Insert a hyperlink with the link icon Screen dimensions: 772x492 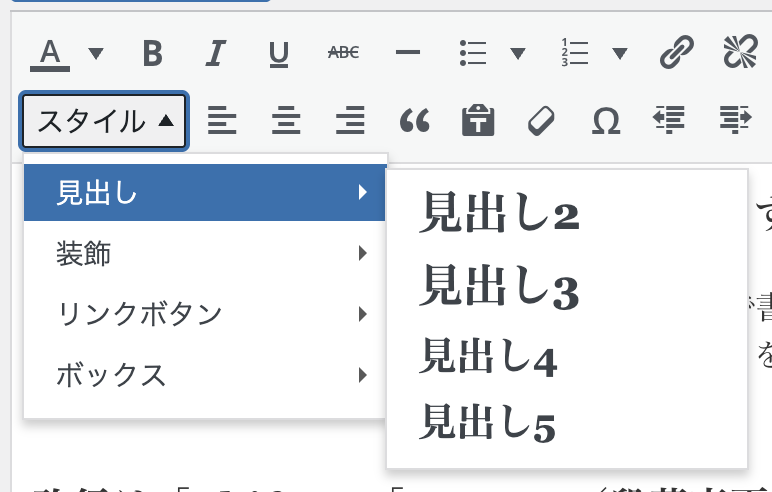[677, 53]
